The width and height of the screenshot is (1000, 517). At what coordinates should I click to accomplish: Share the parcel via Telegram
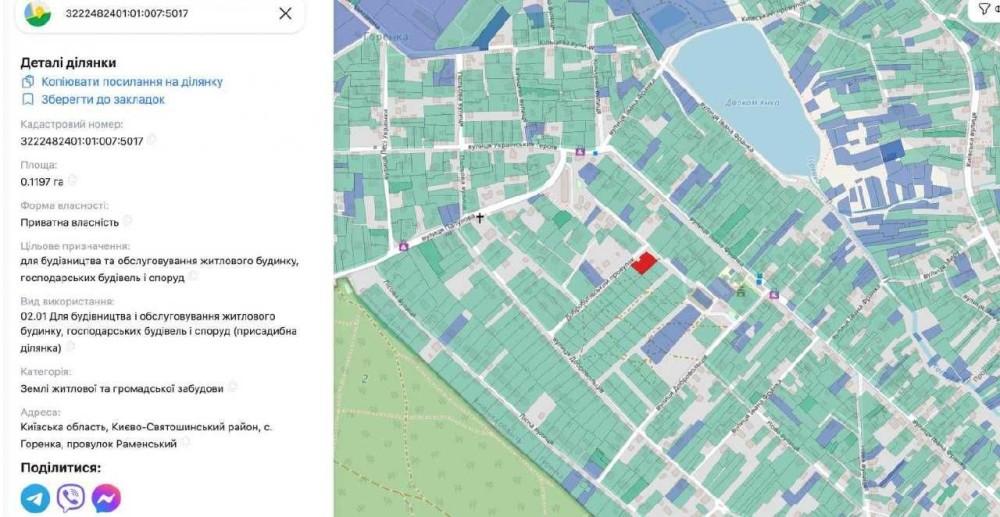pyautogui.click(x=35, y=498)
